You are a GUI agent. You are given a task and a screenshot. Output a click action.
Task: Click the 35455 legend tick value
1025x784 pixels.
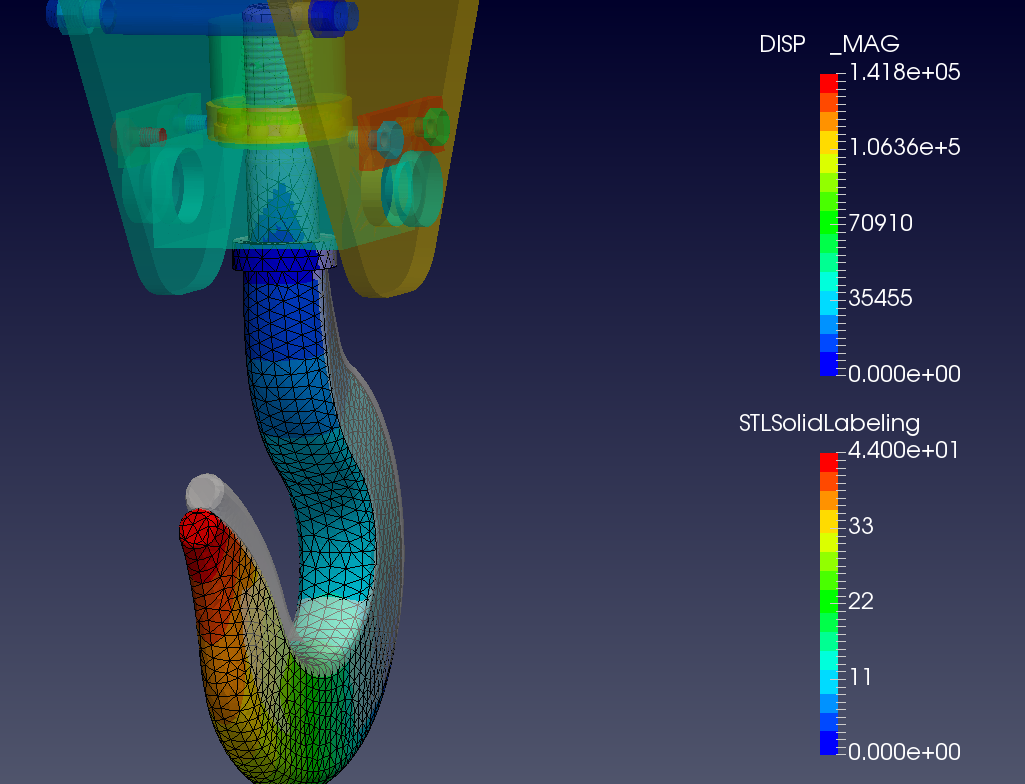(880, 298)
